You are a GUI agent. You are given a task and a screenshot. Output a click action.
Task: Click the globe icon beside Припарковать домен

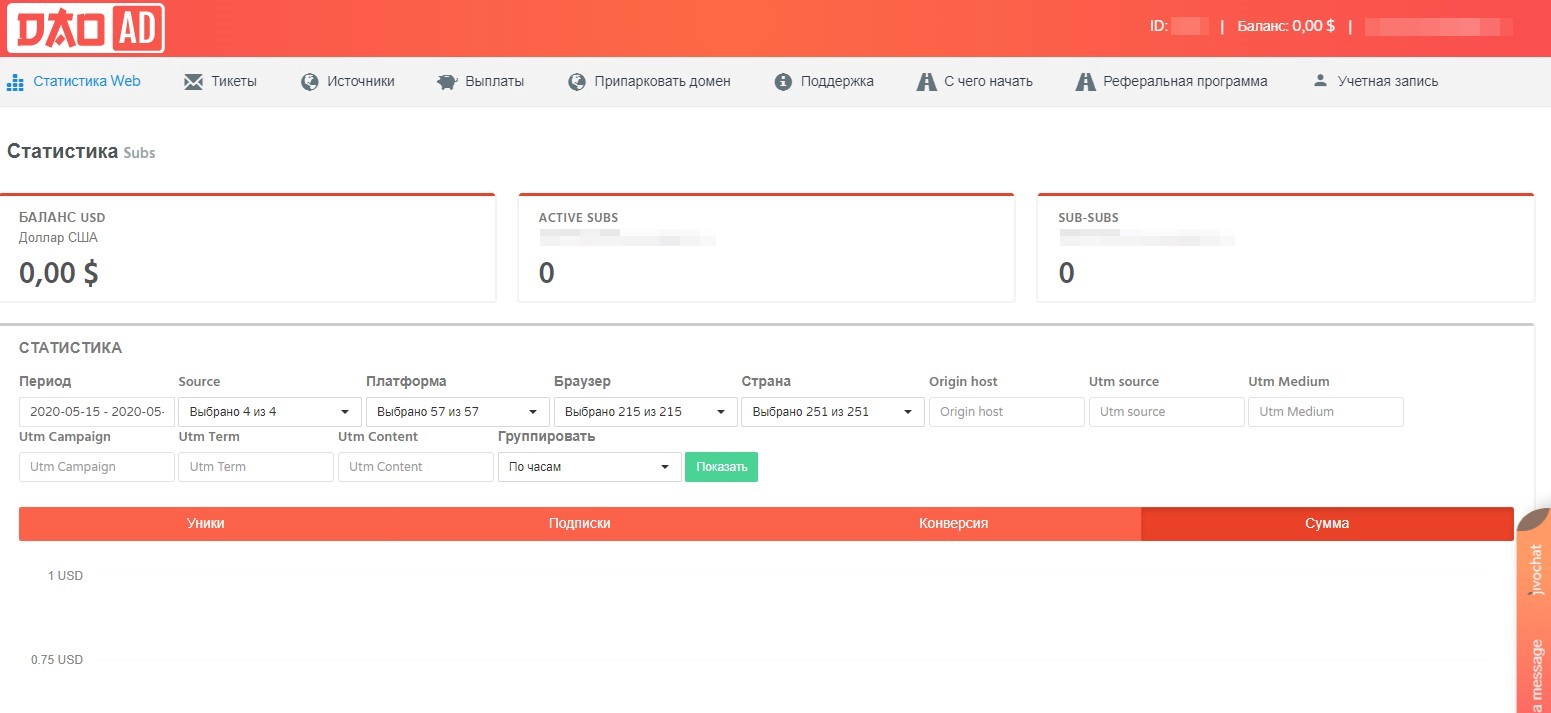[x=576, y=82]
